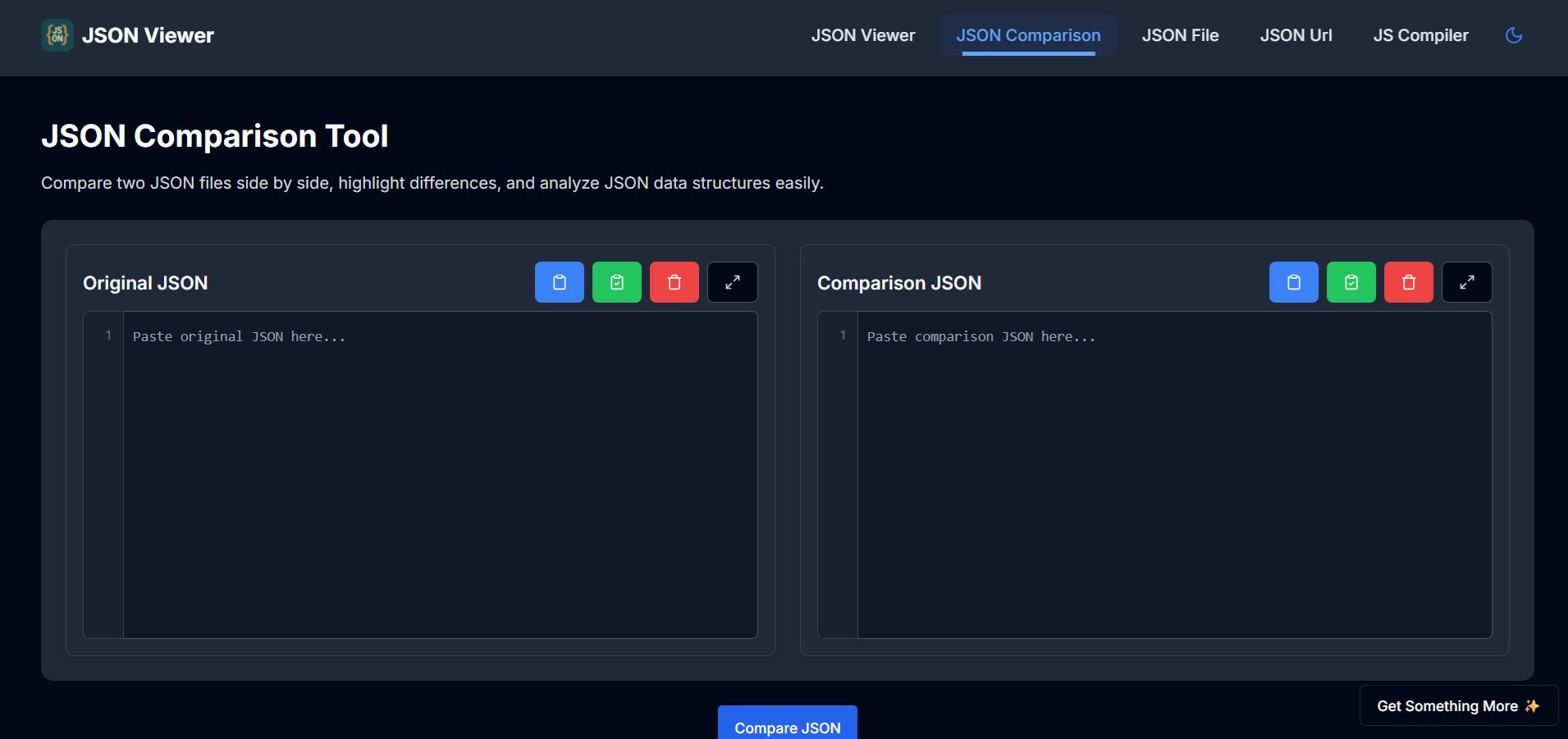Open the JSON File tab
The image size is (1568, 739).
click(1180, 35)
